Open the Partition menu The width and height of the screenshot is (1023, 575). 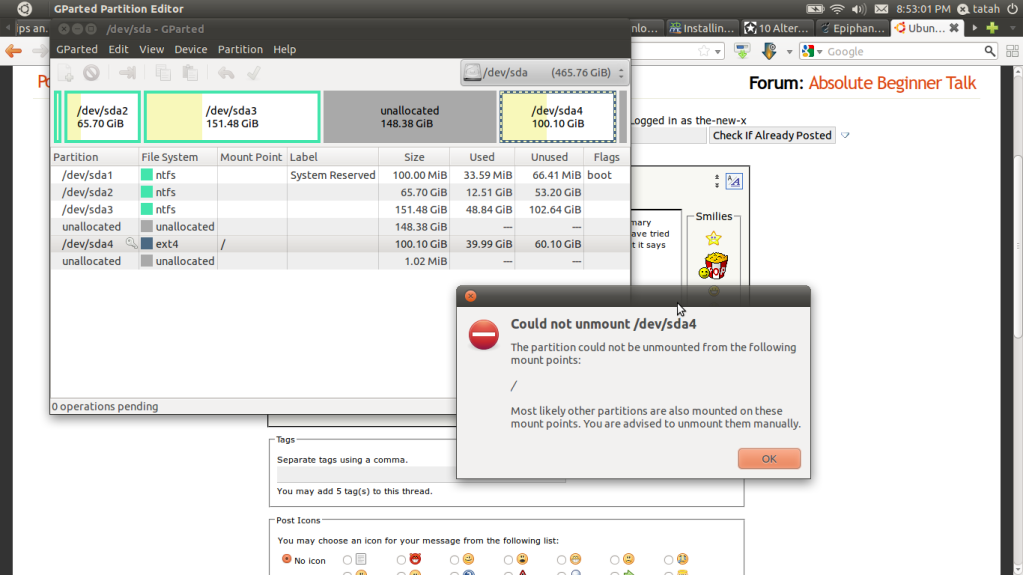pos(240,49)
